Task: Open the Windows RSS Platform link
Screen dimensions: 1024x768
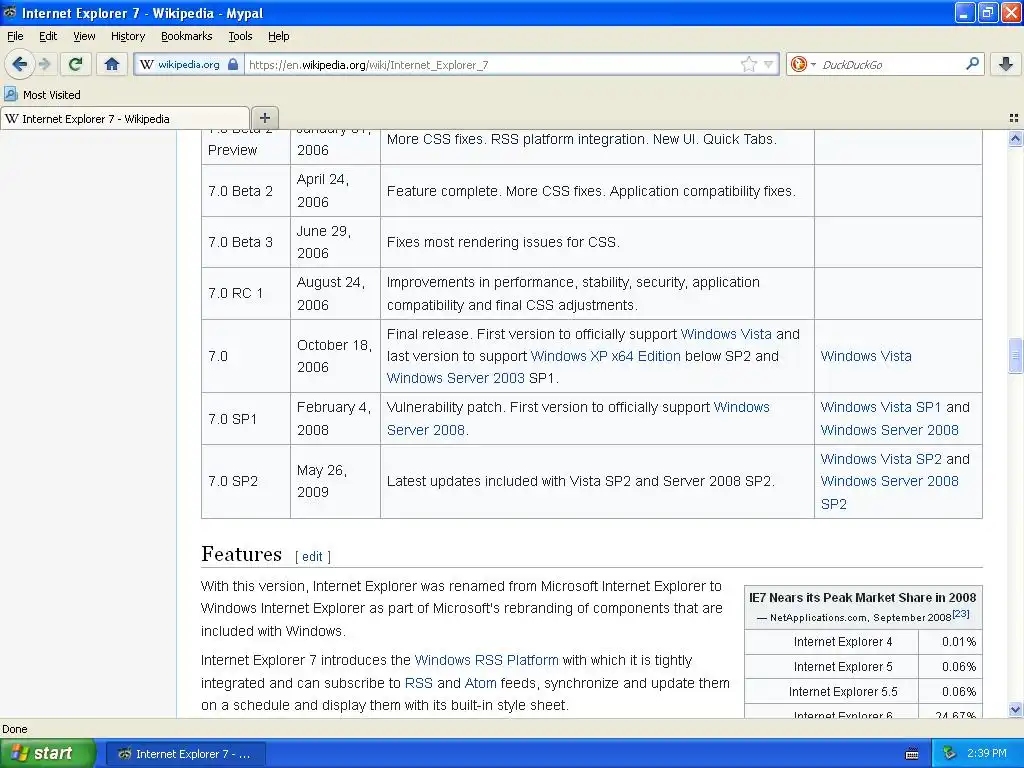Action: tap(487, 660)
